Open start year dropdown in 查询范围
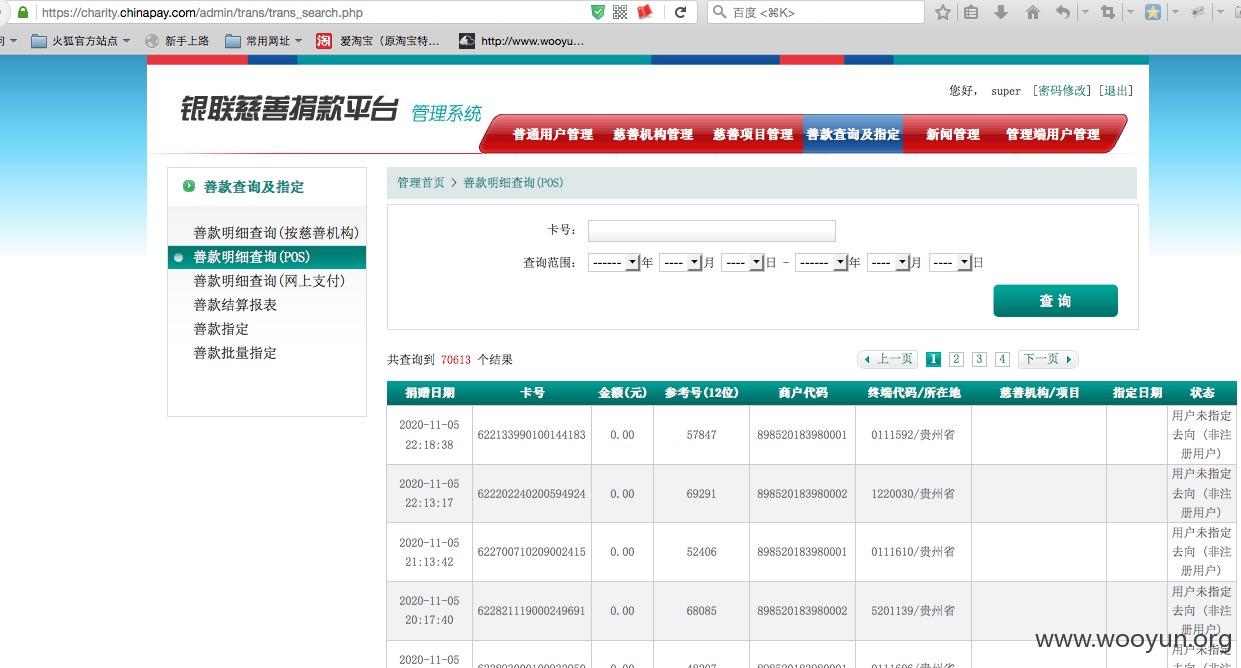The image size is (1241, 668). pyautogui.click(x=614, y=263)
